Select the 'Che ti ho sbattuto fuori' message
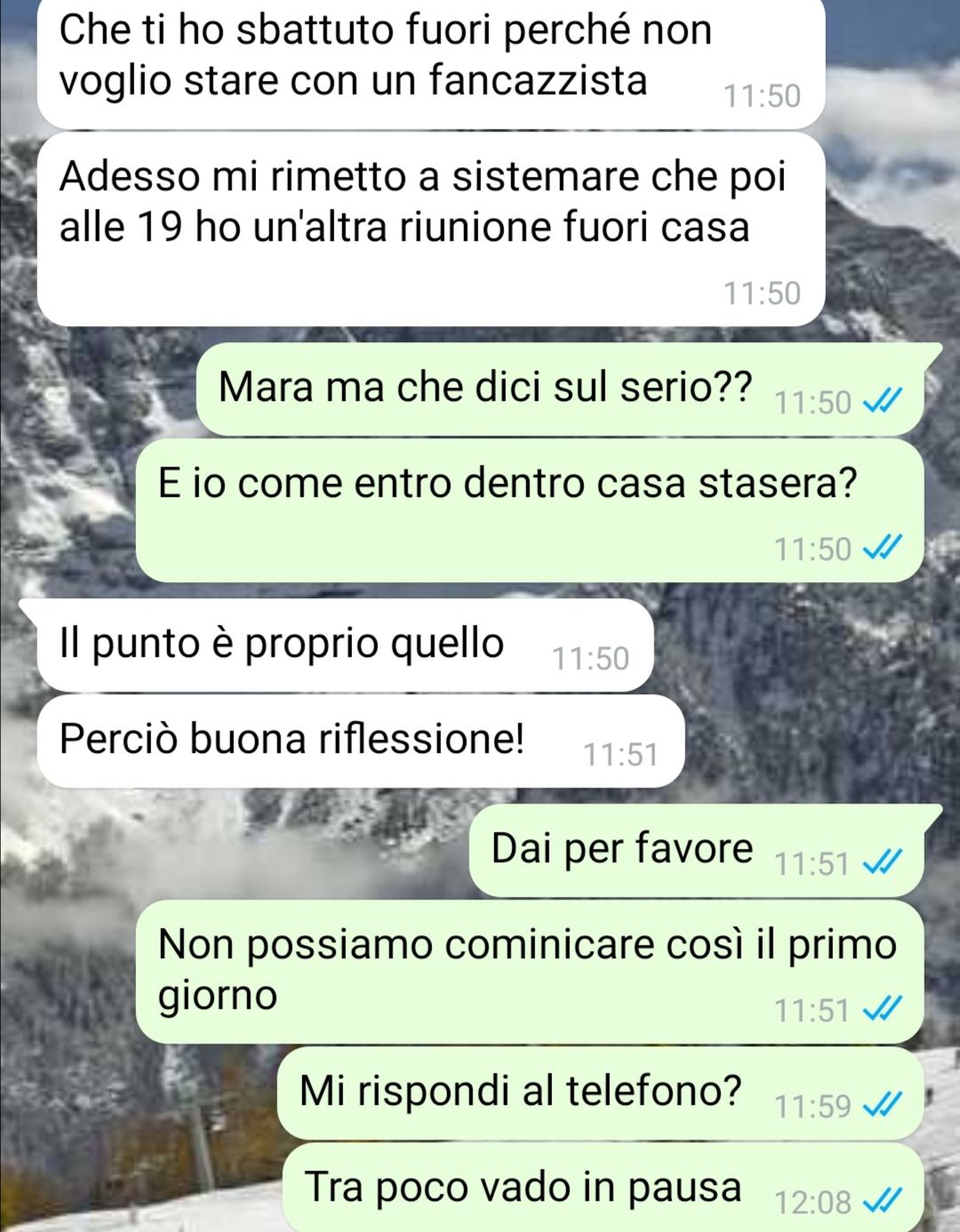This screenshot has width=960, height=1232. click(431, 62)
